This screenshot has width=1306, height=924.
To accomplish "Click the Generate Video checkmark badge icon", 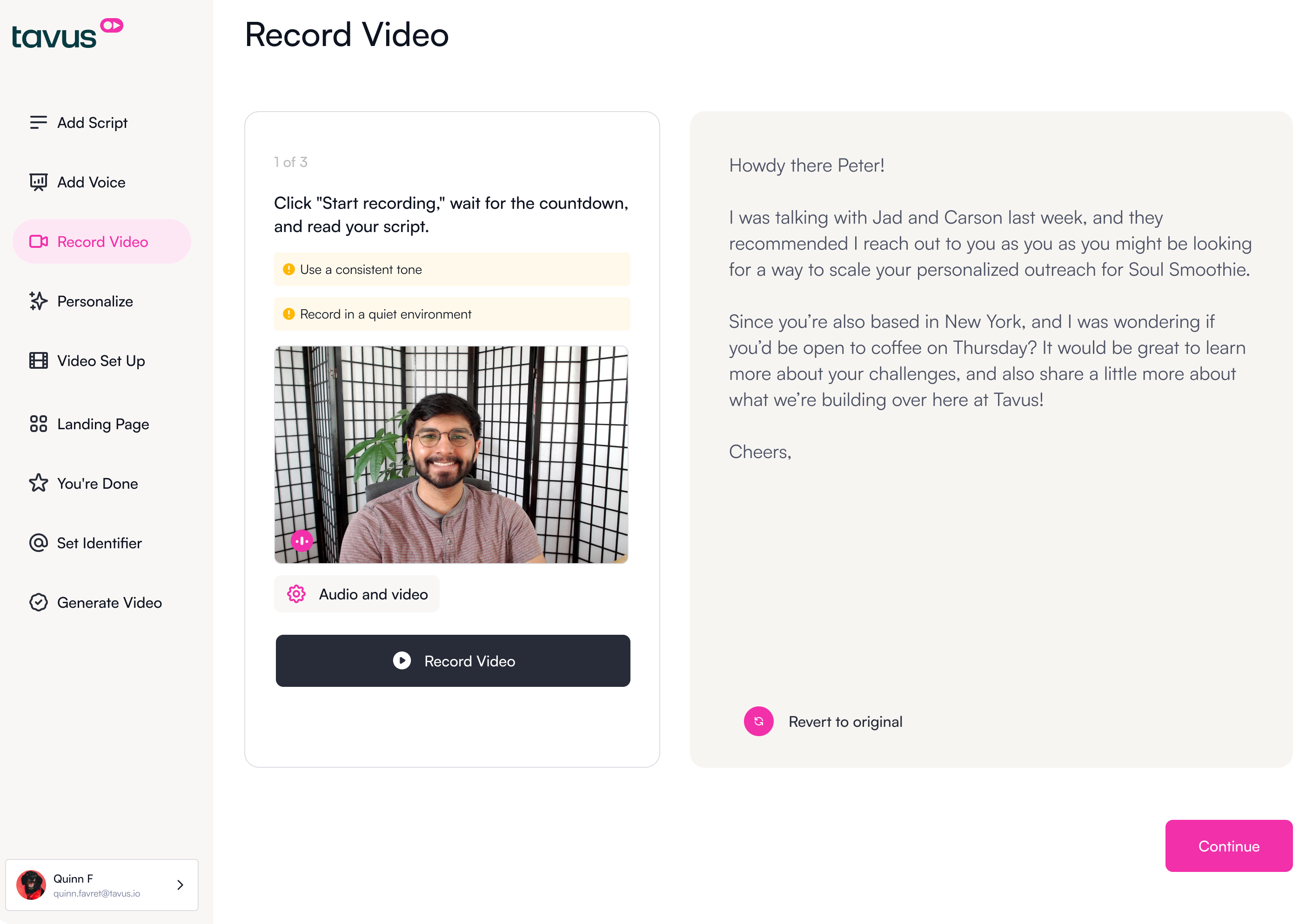I will click(x=38, y=603).
